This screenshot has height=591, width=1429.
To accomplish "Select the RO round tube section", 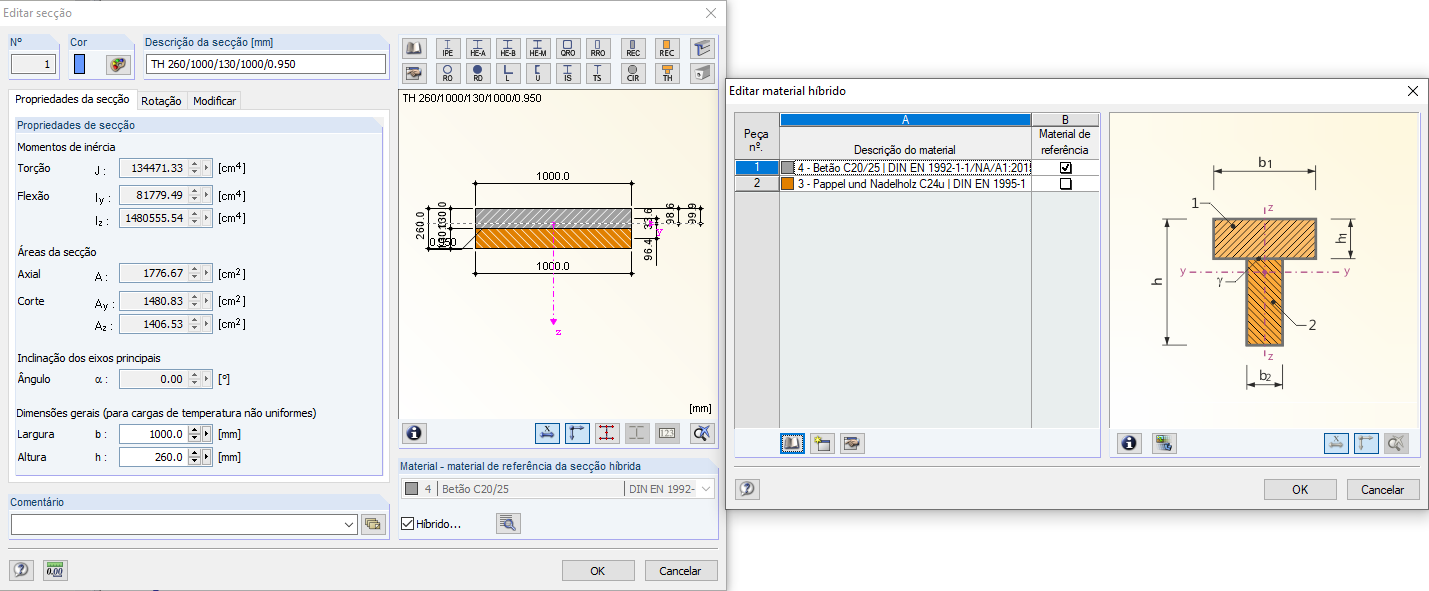I will [x=448, y=73].
